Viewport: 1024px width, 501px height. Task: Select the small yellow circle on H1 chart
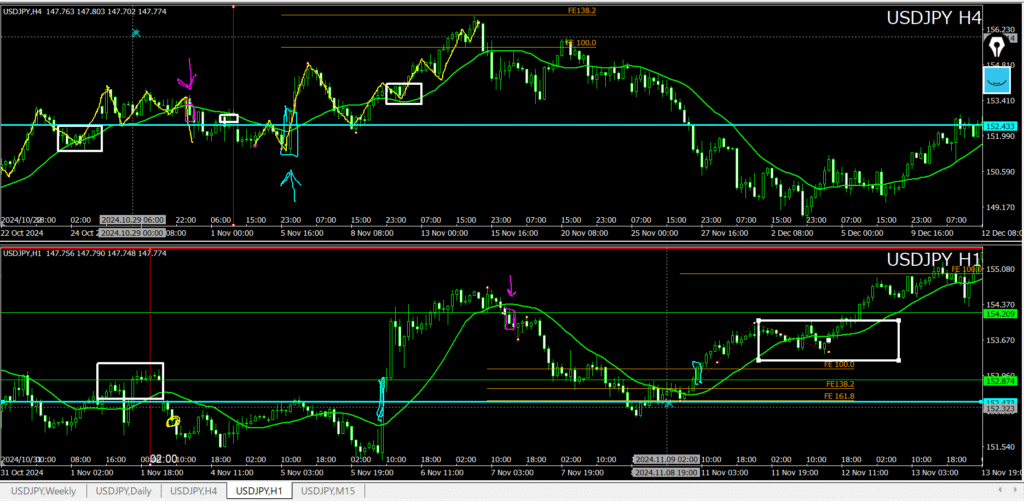(173, 422)
